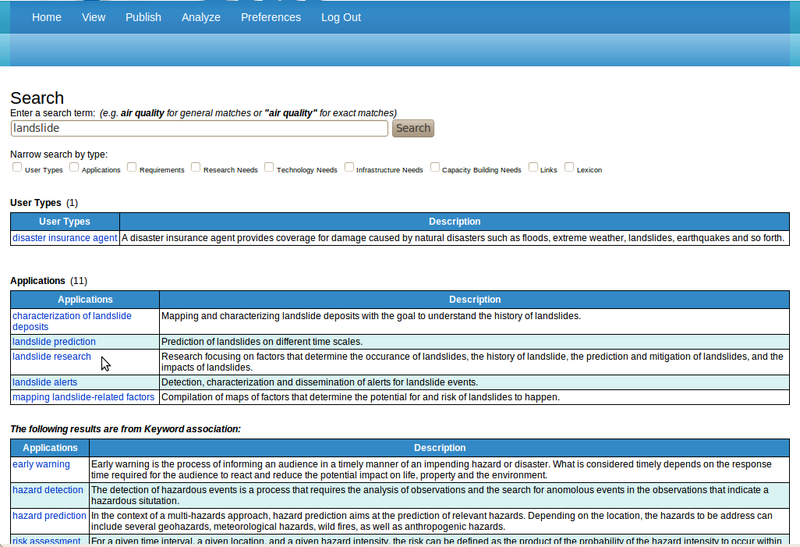
Task: Click the early warning link
Action: pyautogui.click(x=41, y=464)
